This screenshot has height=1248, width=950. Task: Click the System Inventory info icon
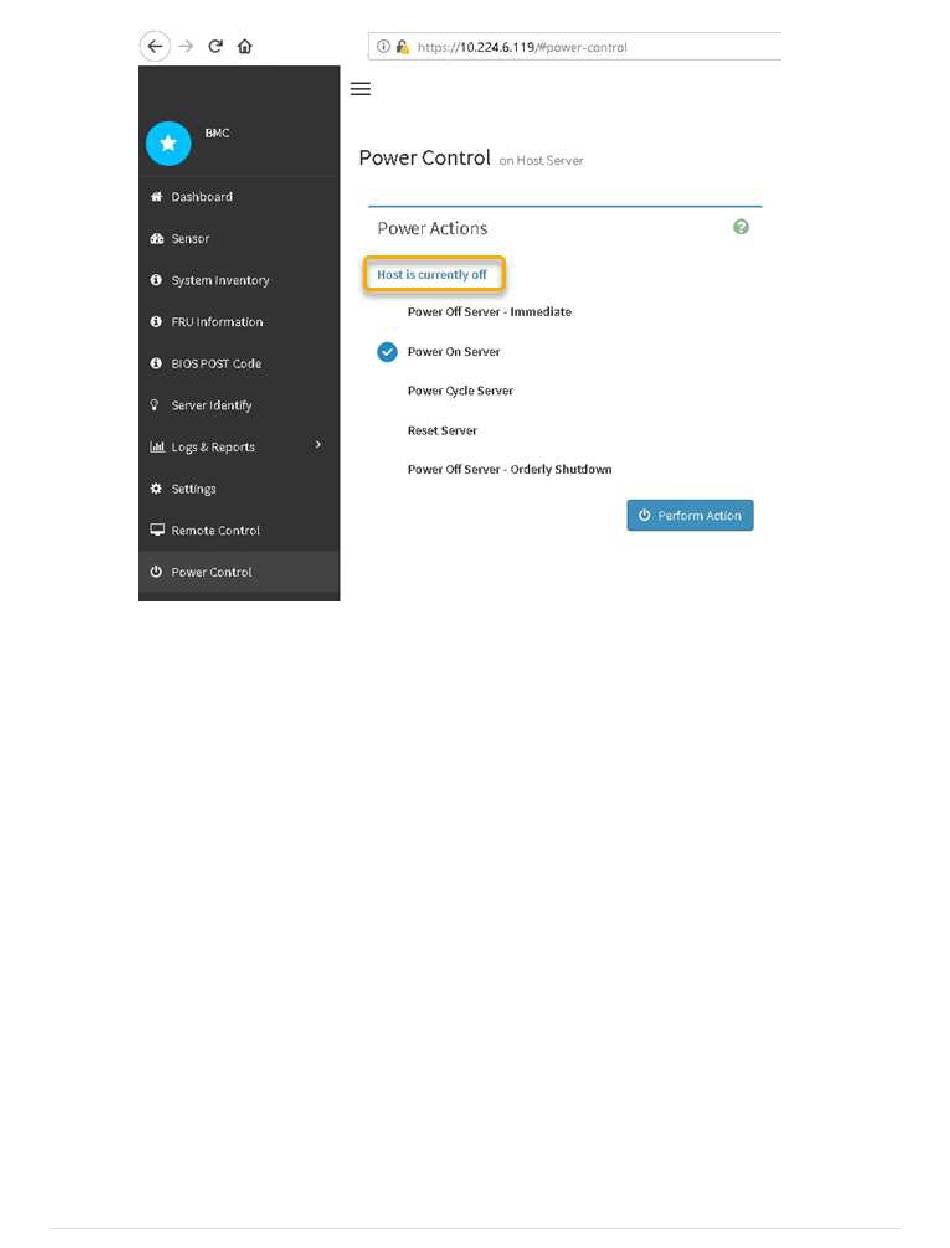[156, 281]
